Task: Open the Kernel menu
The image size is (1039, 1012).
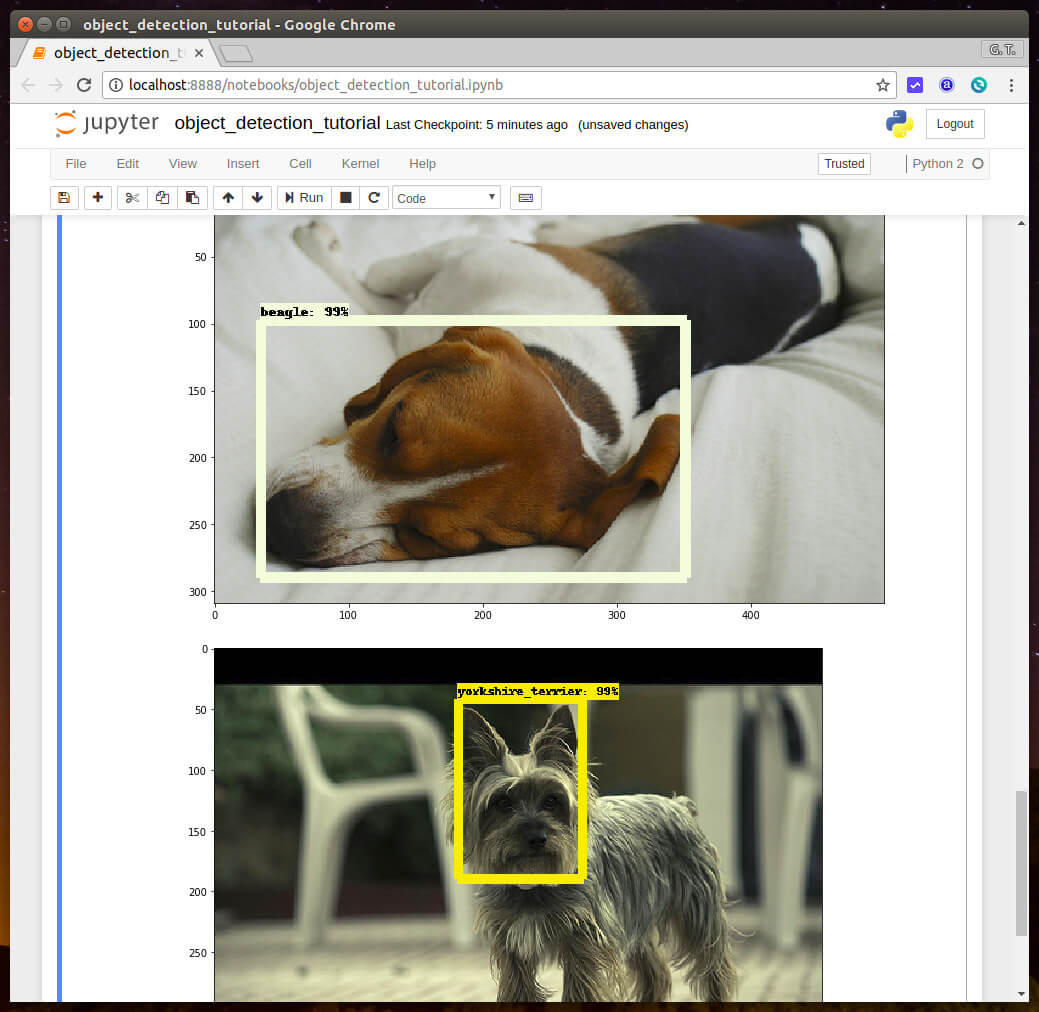Action: (360, 164)
